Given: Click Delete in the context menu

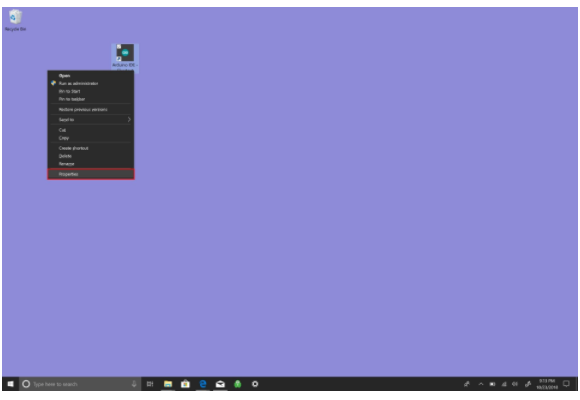Looking at the screenshot, I should [91, 156].
